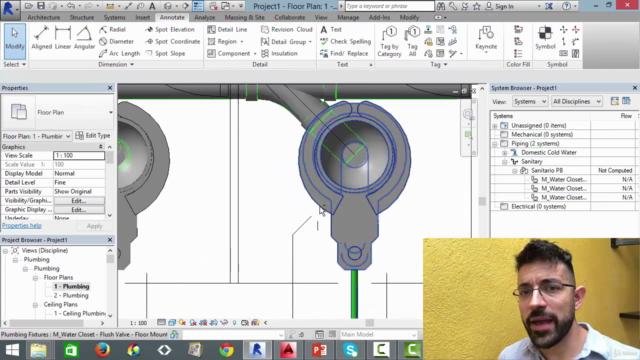Click the Edit Type button
640x360 pixels.
[93, 136]
